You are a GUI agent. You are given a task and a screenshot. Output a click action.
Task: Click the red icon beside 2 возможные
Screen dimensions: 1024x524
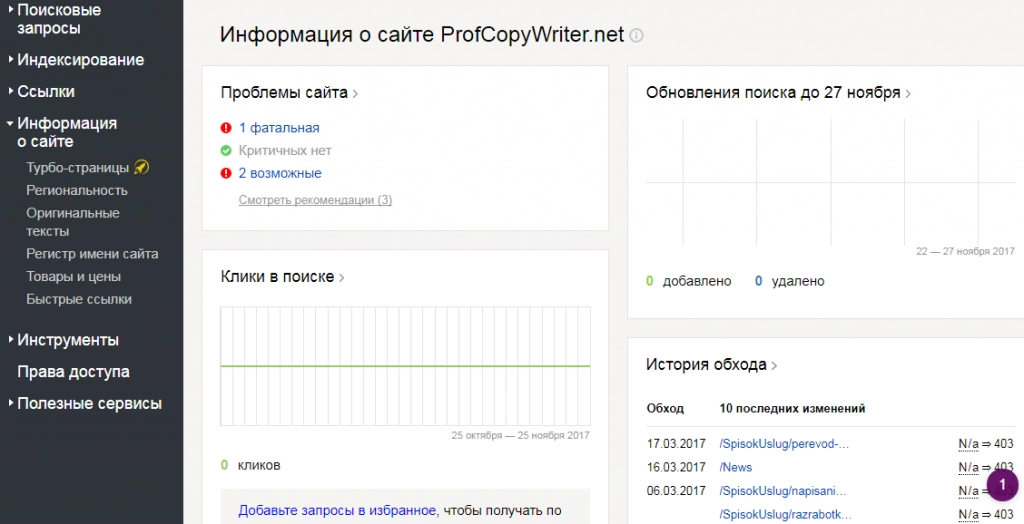(226, 173)
